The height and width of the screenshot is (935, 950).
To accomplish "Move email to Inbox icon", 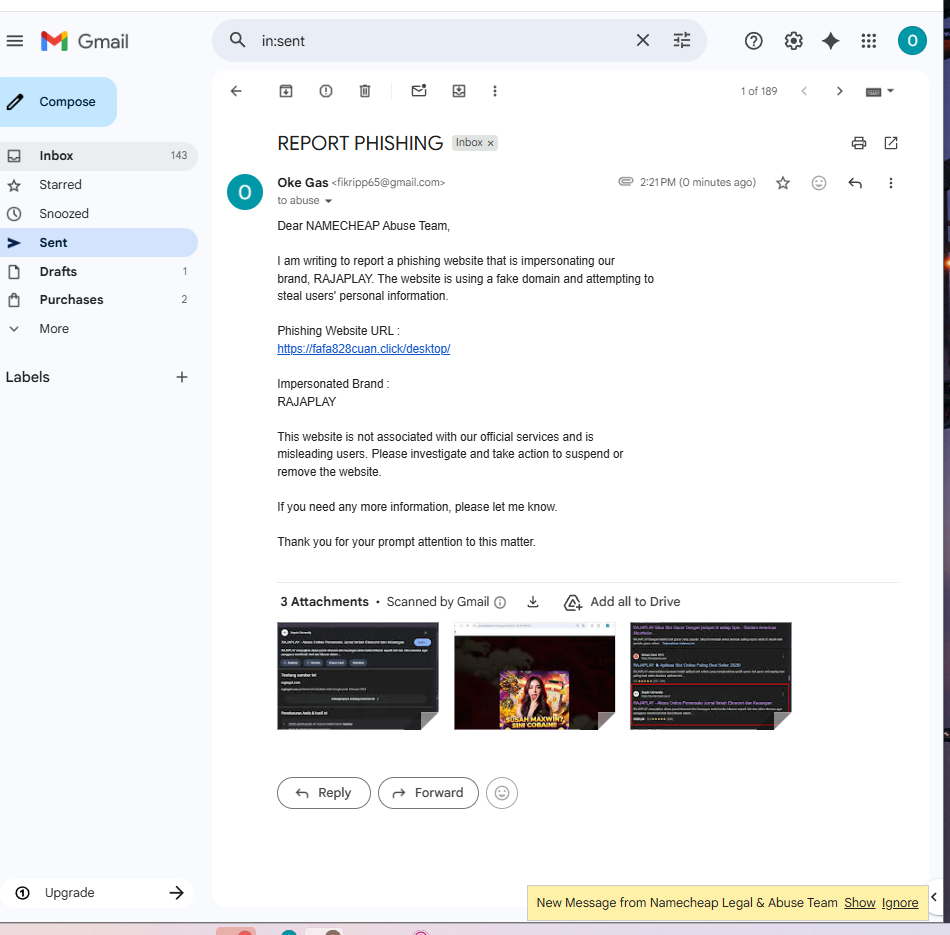I will [459, 91].
